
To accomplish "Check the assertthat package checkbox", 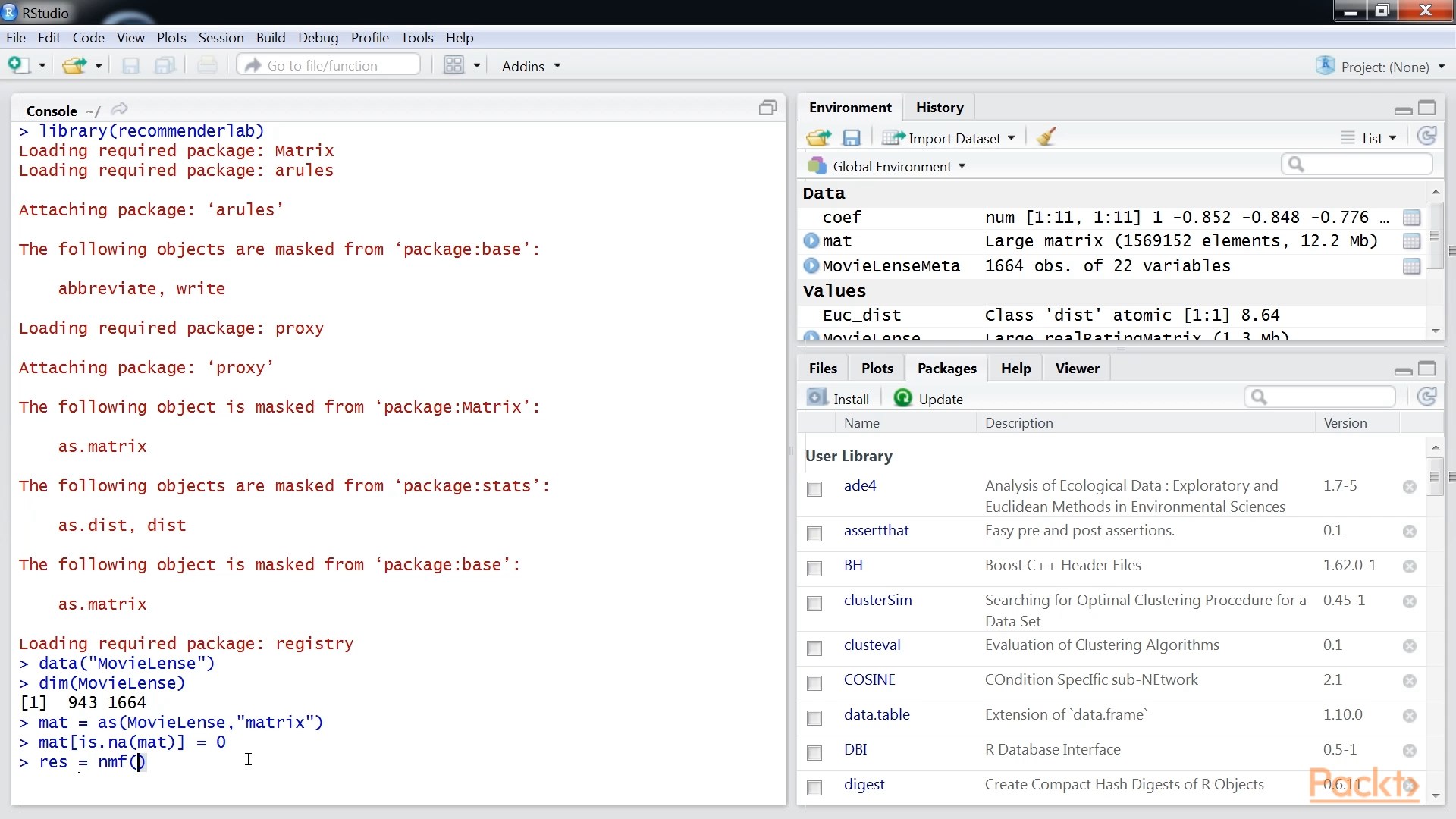I will 814,534.
